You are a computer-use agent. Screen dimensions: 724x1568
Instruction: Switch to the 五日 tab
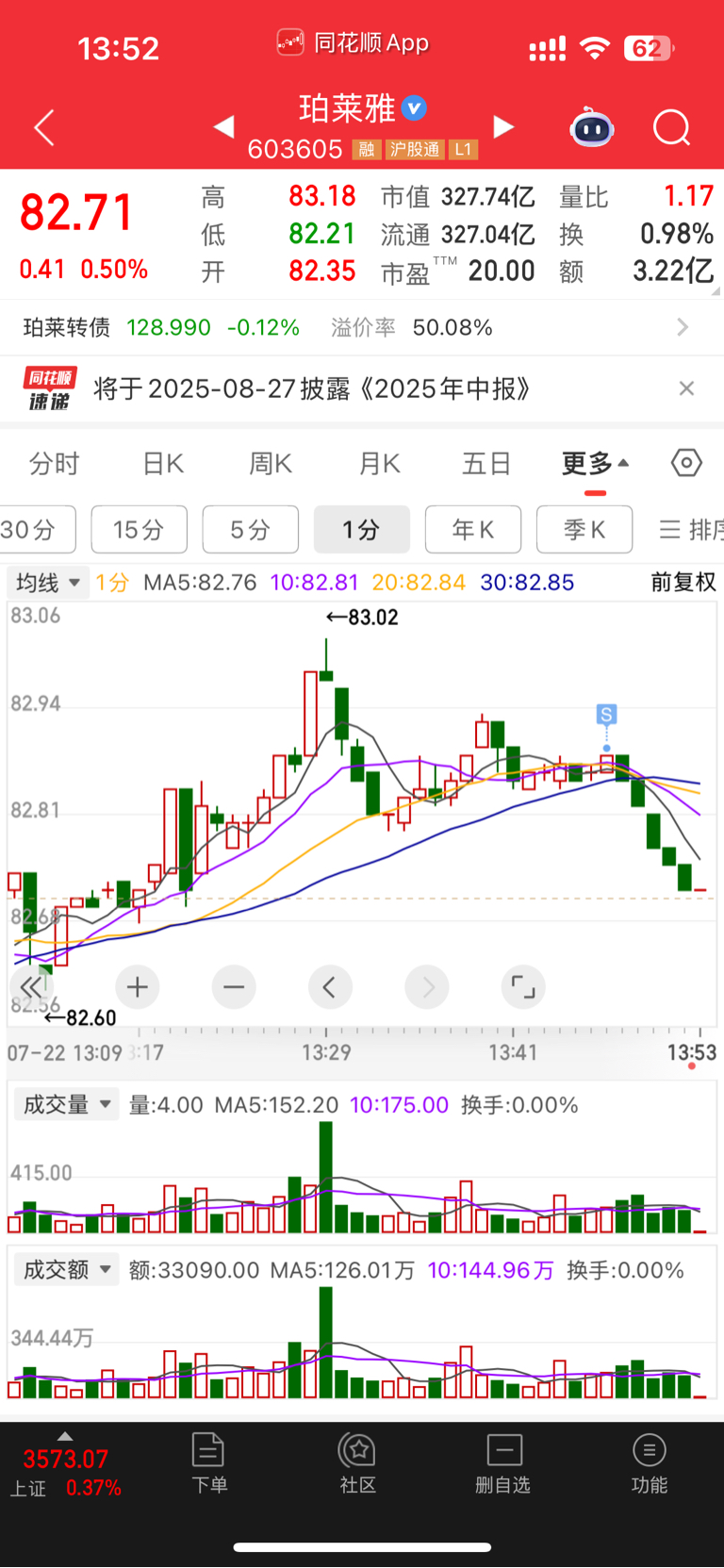click(486, 464)
